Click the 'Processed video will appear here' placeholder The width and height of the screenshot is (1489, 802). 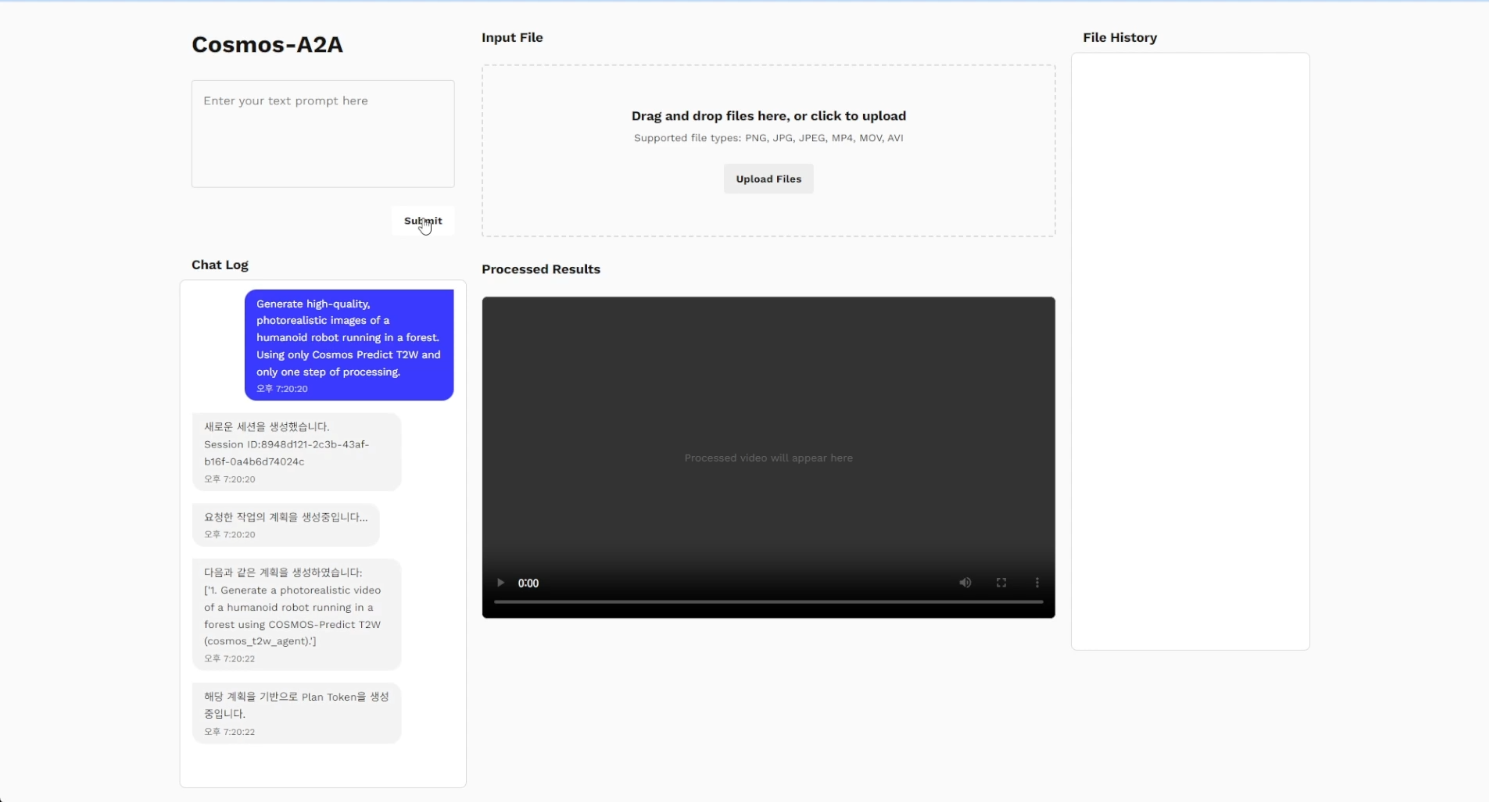[768, 458]
